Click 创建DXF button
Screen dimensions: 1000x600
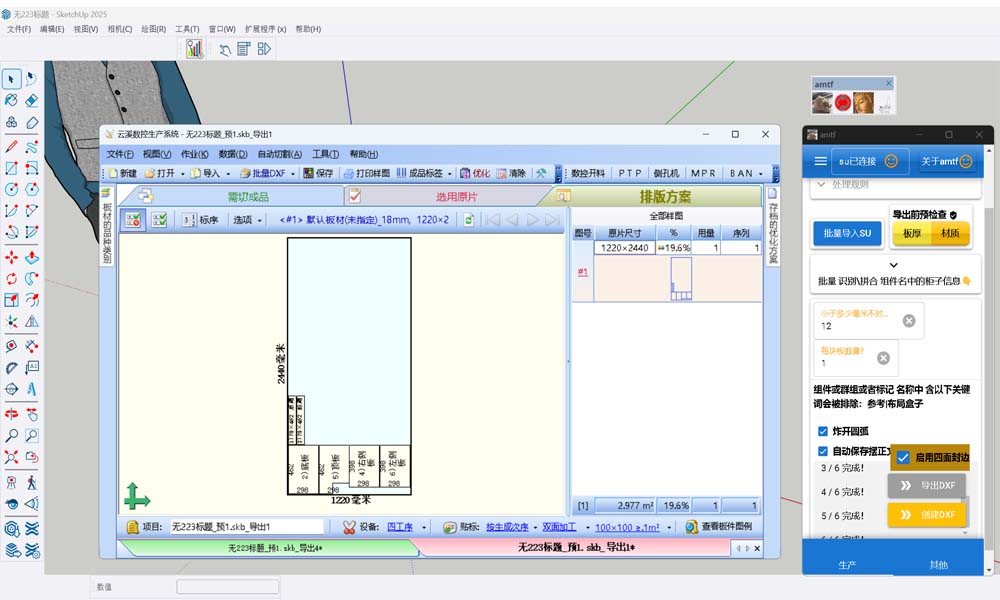pyautogui.click(x=926, y=515)
